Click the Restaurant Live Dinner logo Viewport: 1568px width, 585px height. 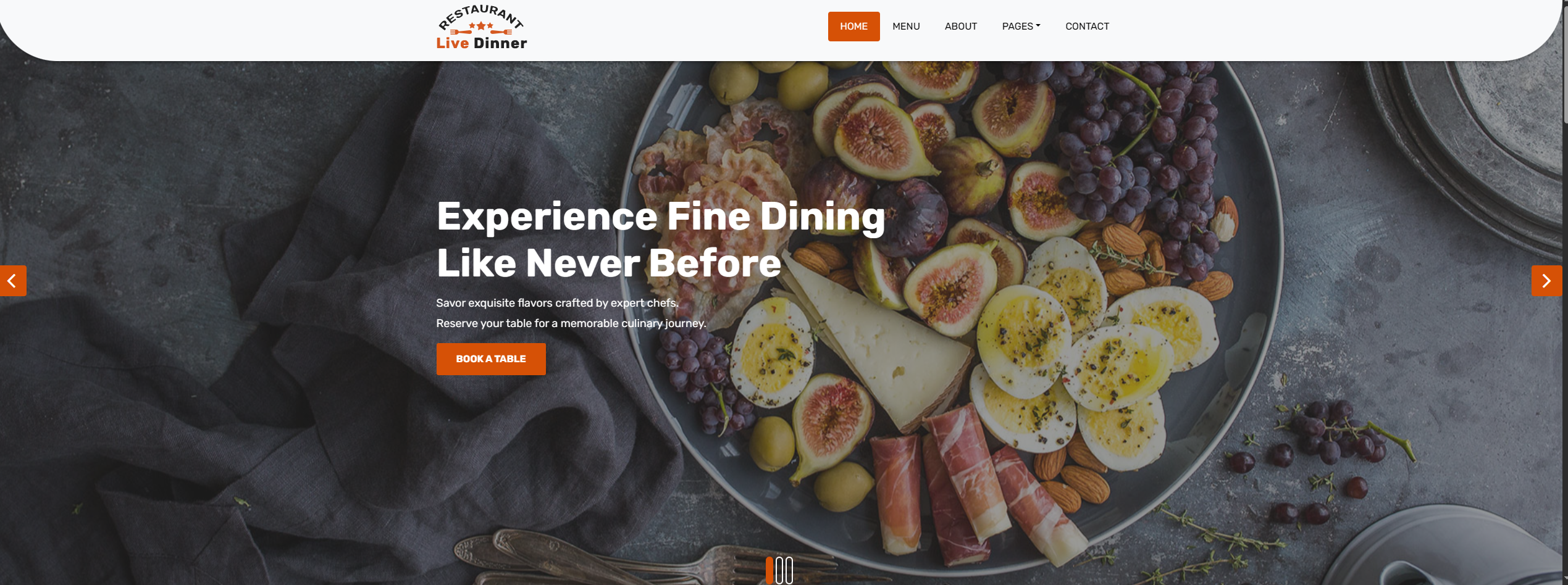click(482, 27)
